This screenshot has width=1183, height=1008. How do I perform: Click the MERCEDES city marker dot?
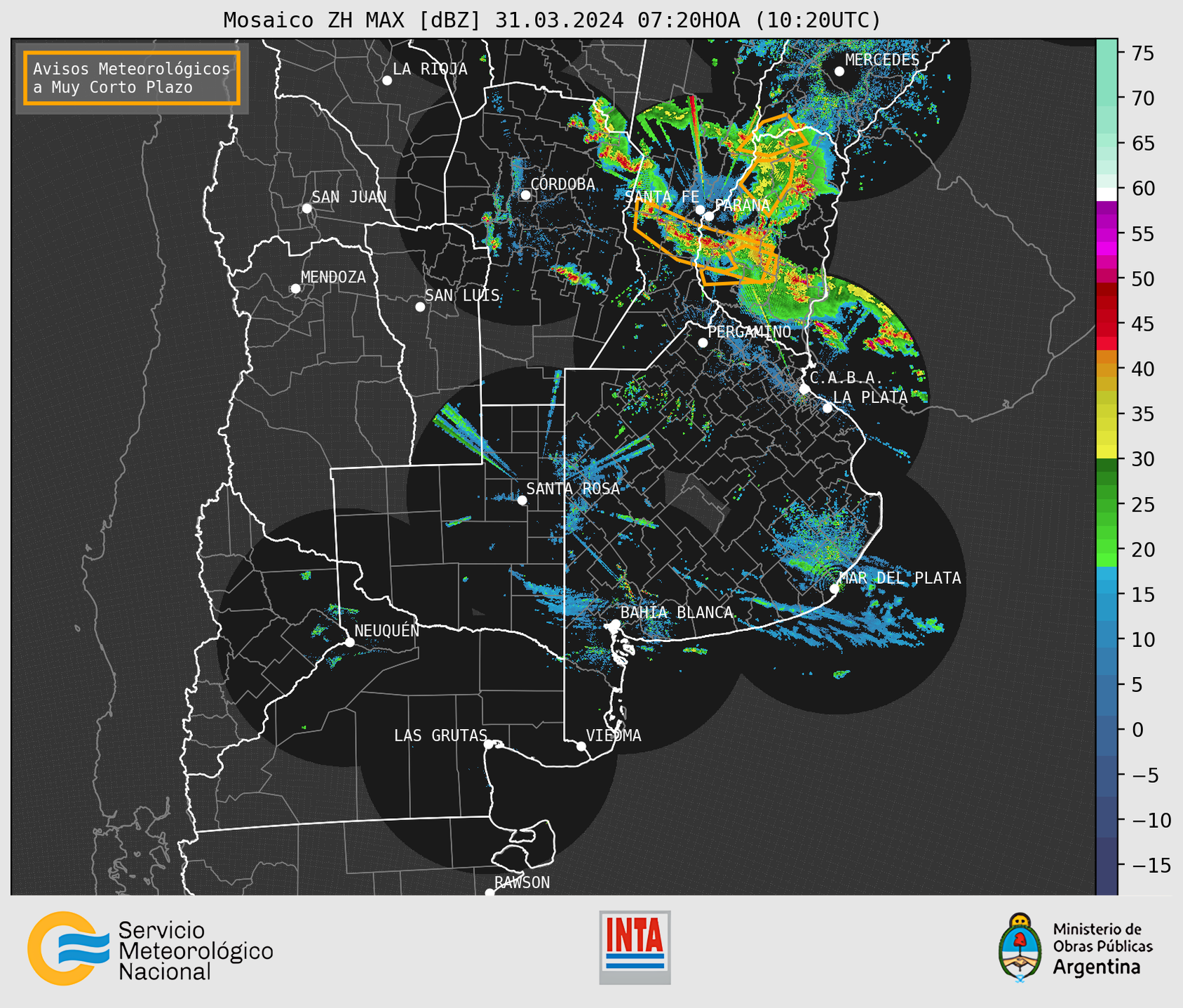[x=839, y=71]
